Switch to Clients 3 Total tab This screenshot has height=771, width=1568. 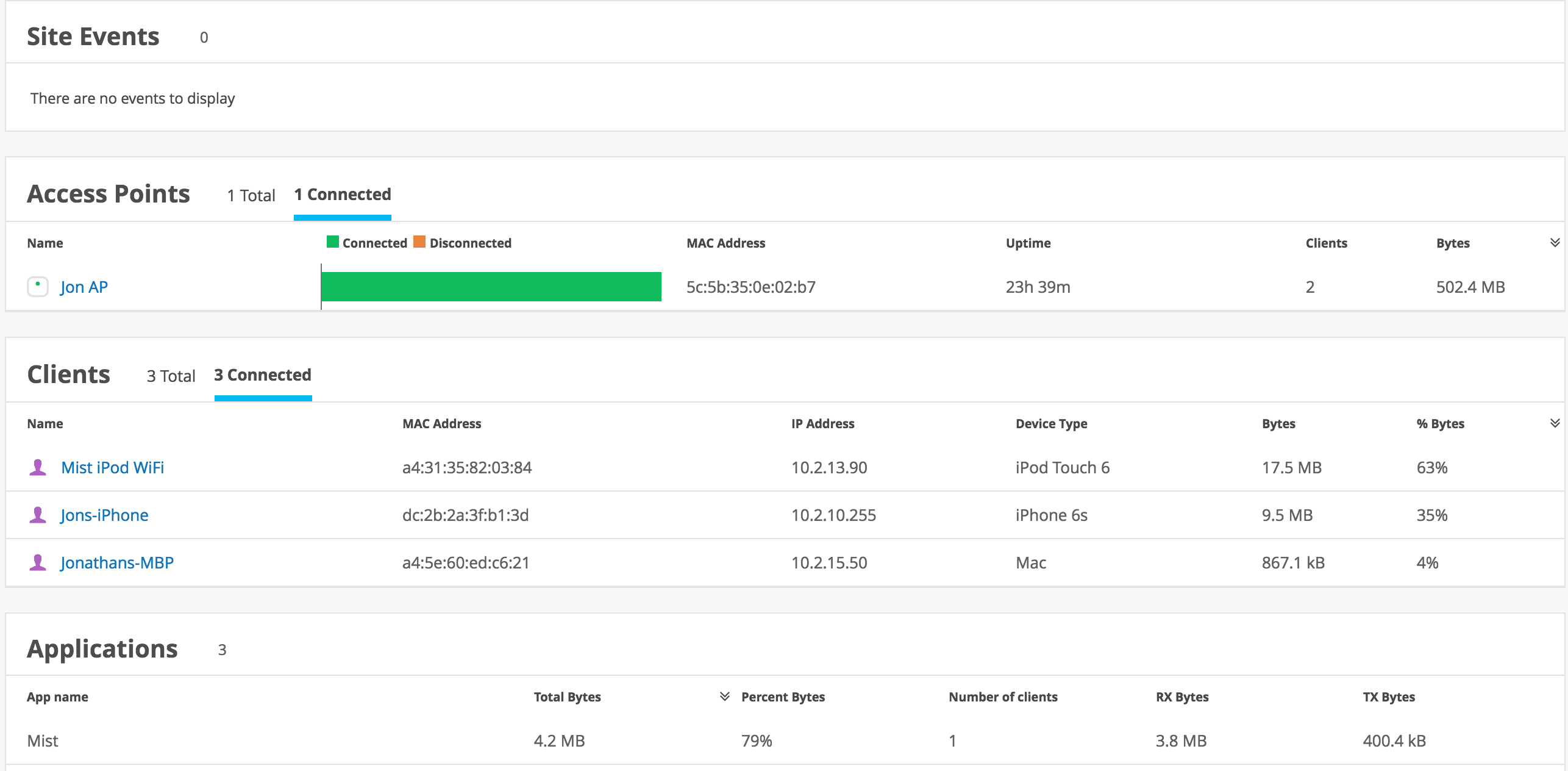tap(171, 376)
